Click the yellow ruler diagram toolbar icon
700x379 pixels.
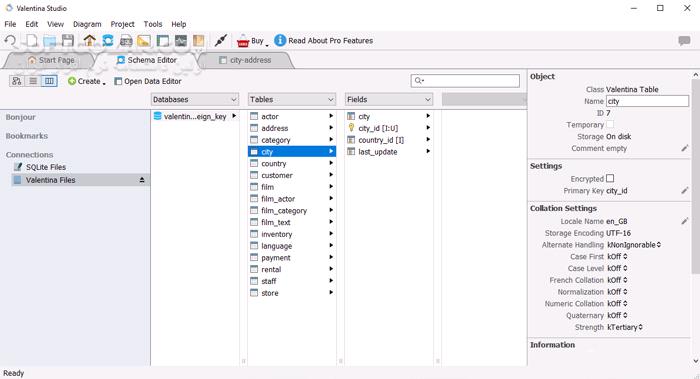coord(144,41)
